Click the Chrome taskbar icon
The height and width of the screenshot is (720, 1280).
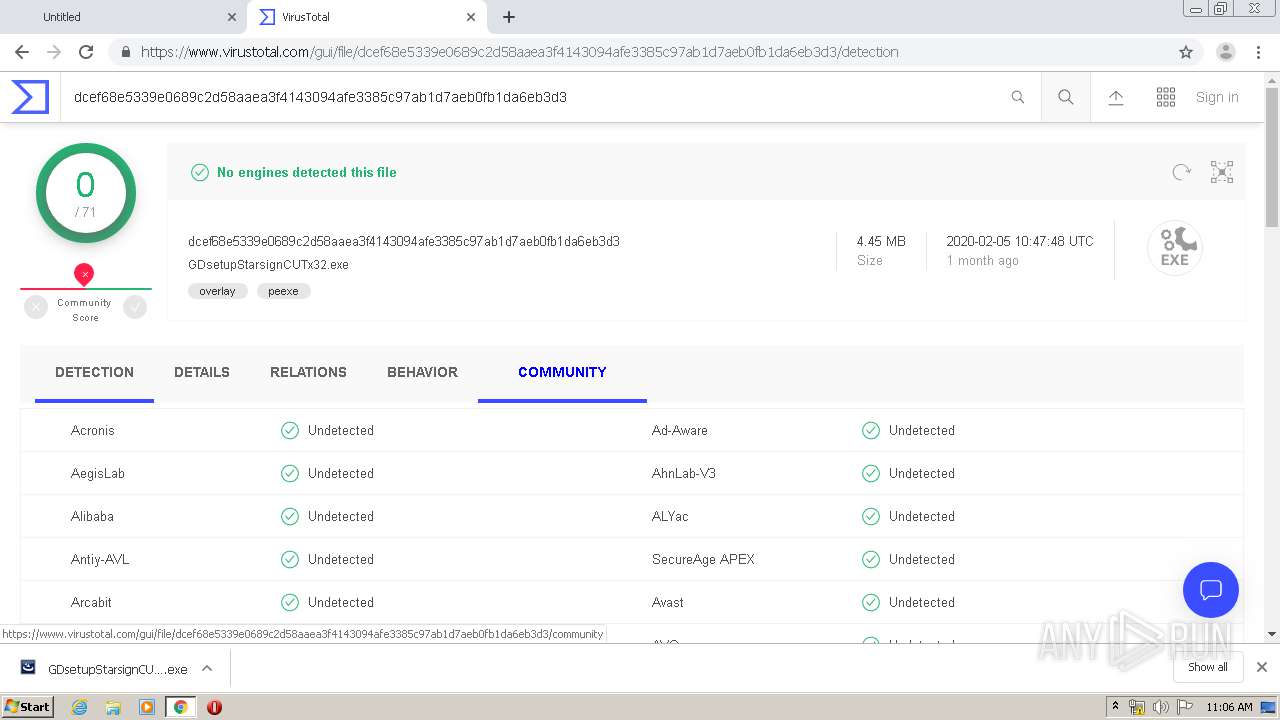[180, 706]
